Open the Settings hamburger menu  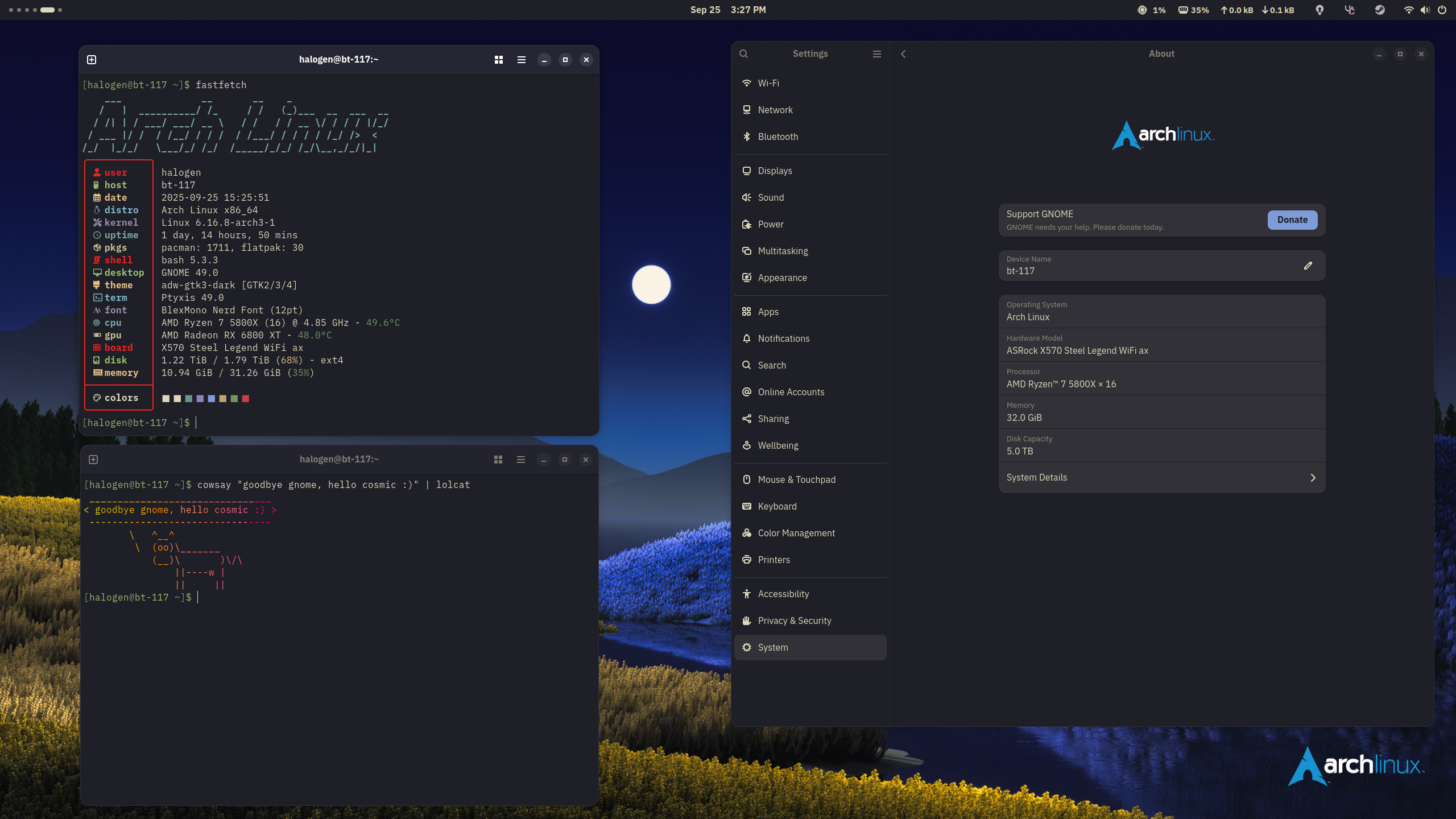876,54
